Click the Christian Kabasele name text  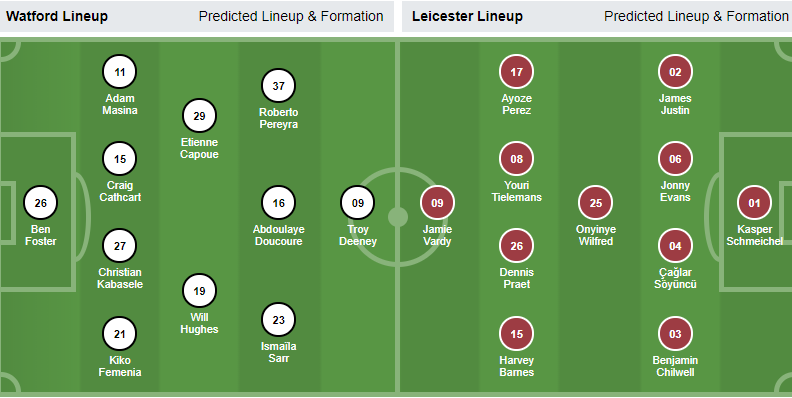pyautogui.click(x=120, y=278)
